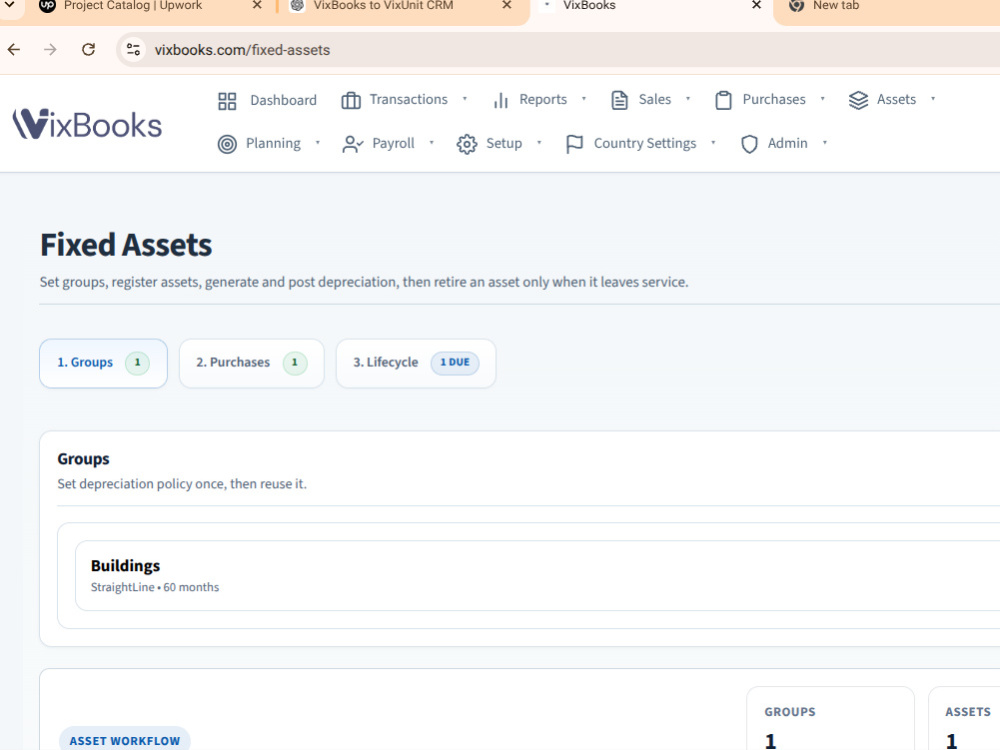Expand the Planning dropdown arrow
Screen dimensions: 1000x750
[318, 143]
